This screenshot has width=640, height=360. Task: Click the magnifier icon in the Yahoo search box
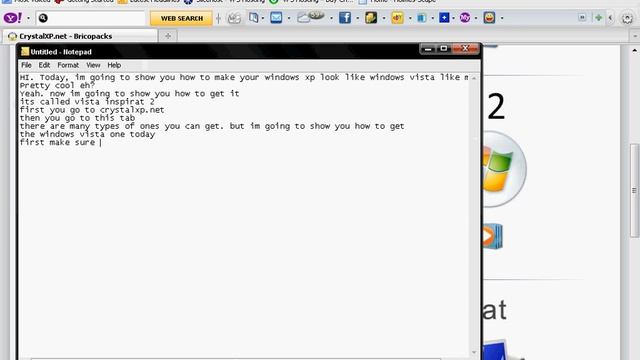pyautogui.click(x=43, y=18)
